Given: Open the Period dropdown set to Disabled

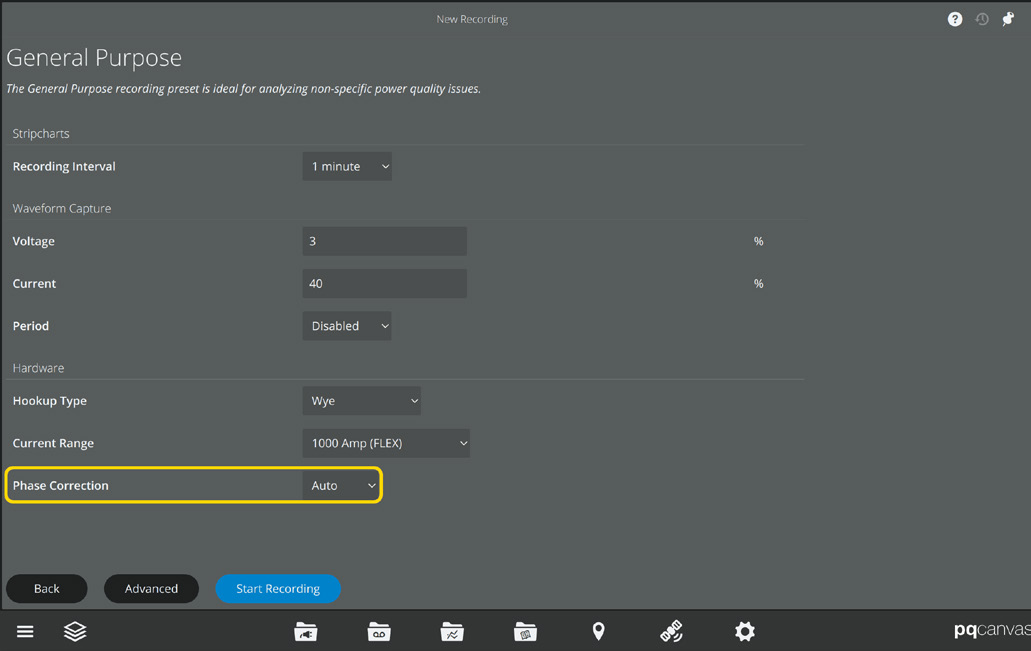Looking at the screenshot, I should 347,326.
